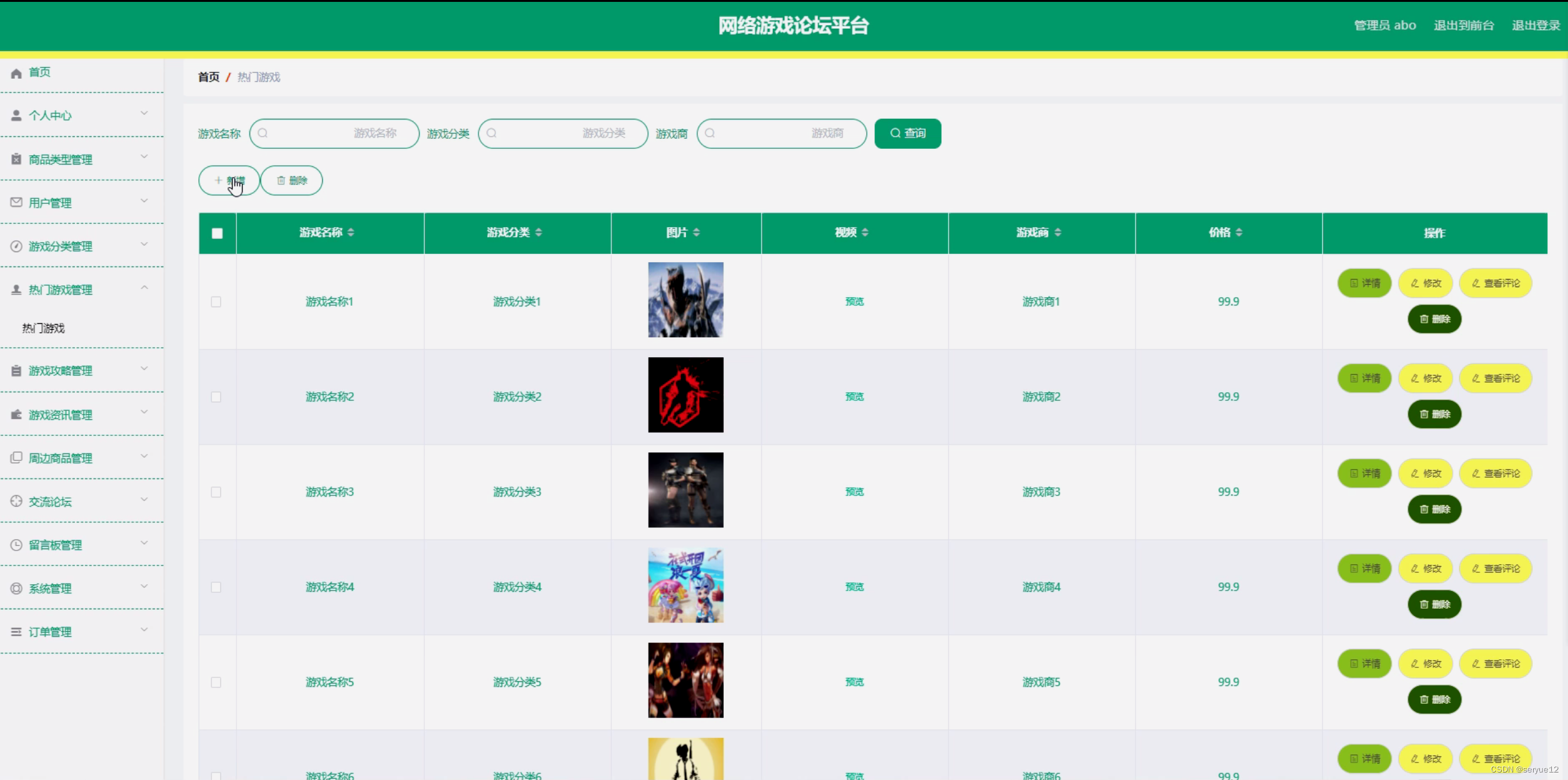
Task: Click the 留言板管理 clock icon
Action: pyautogui.click(x=16, y=545)
